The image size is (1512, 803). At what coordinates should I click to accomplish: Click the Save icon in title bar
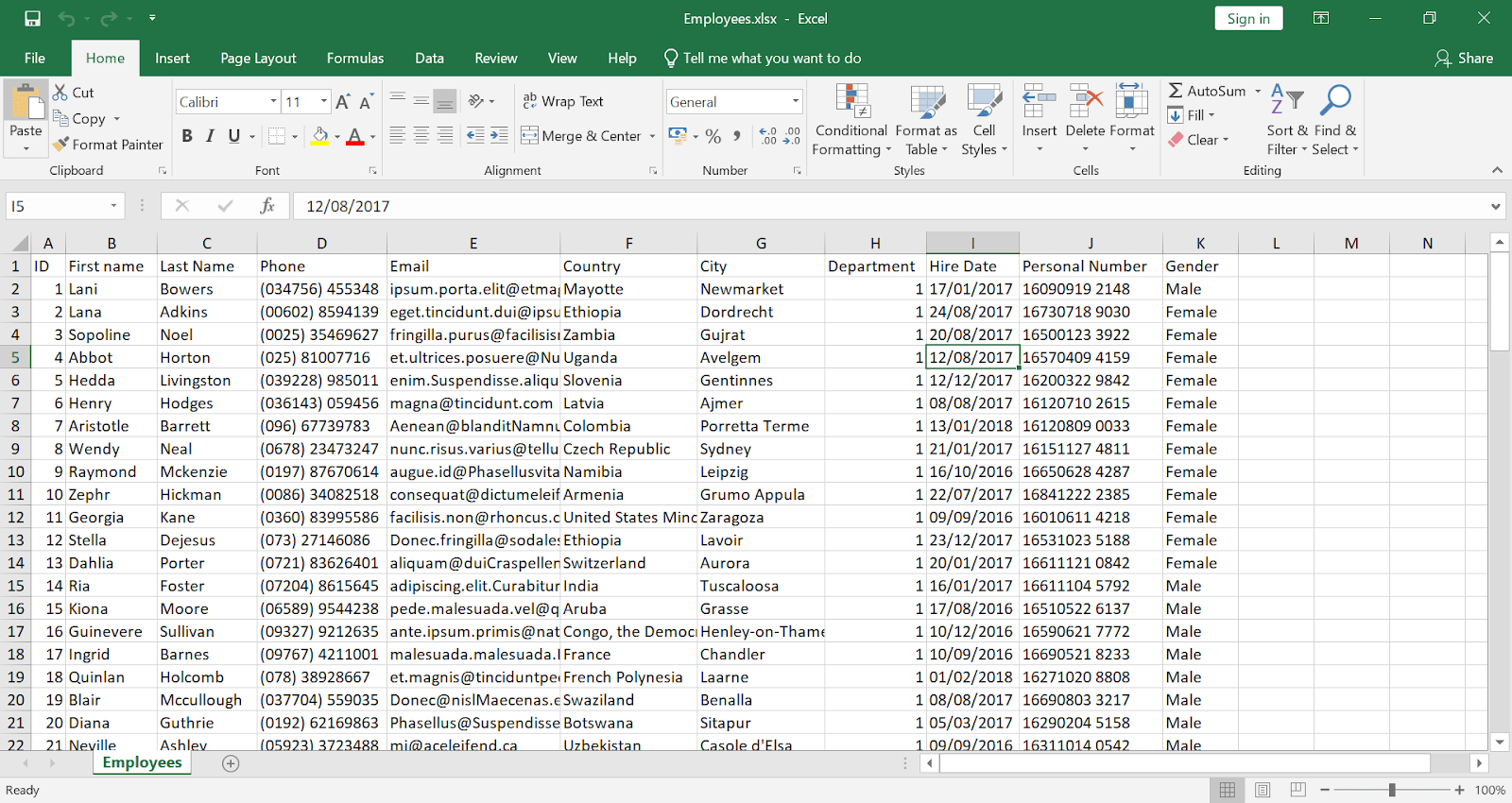[32, 18]
